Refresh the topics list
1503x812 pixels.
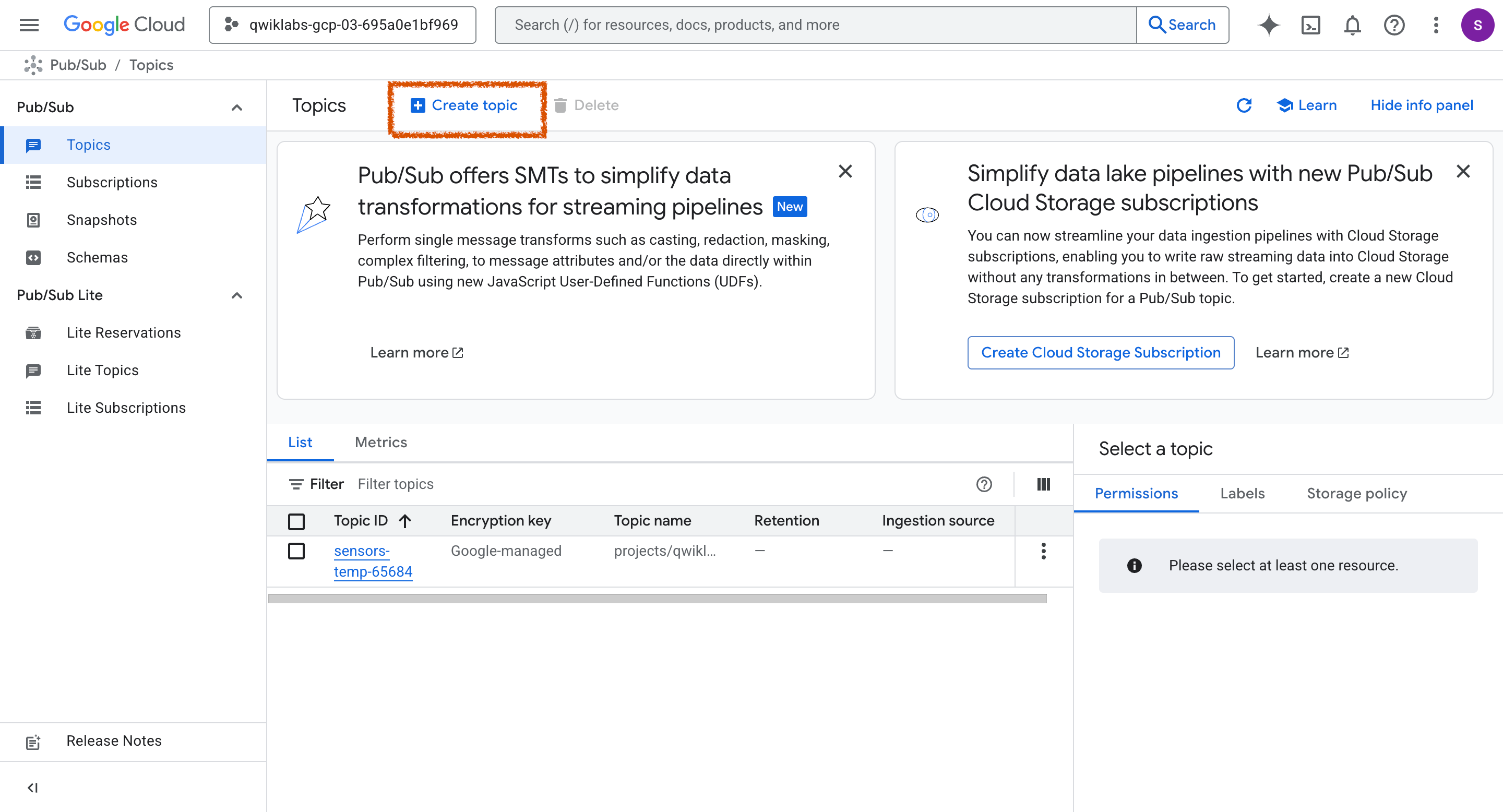(x=1244, y=105)
